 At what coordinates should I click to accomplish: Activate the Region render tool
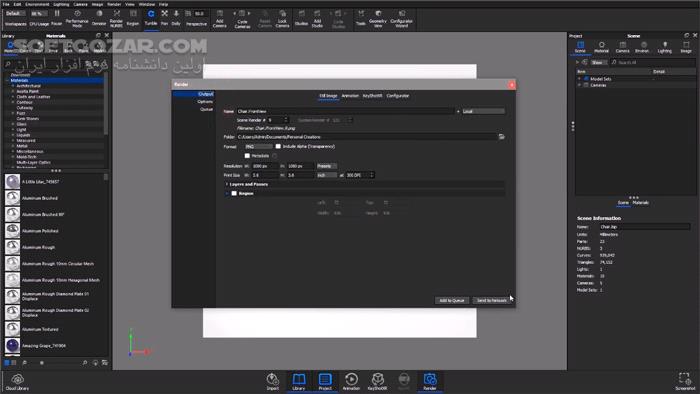(133, 17)
